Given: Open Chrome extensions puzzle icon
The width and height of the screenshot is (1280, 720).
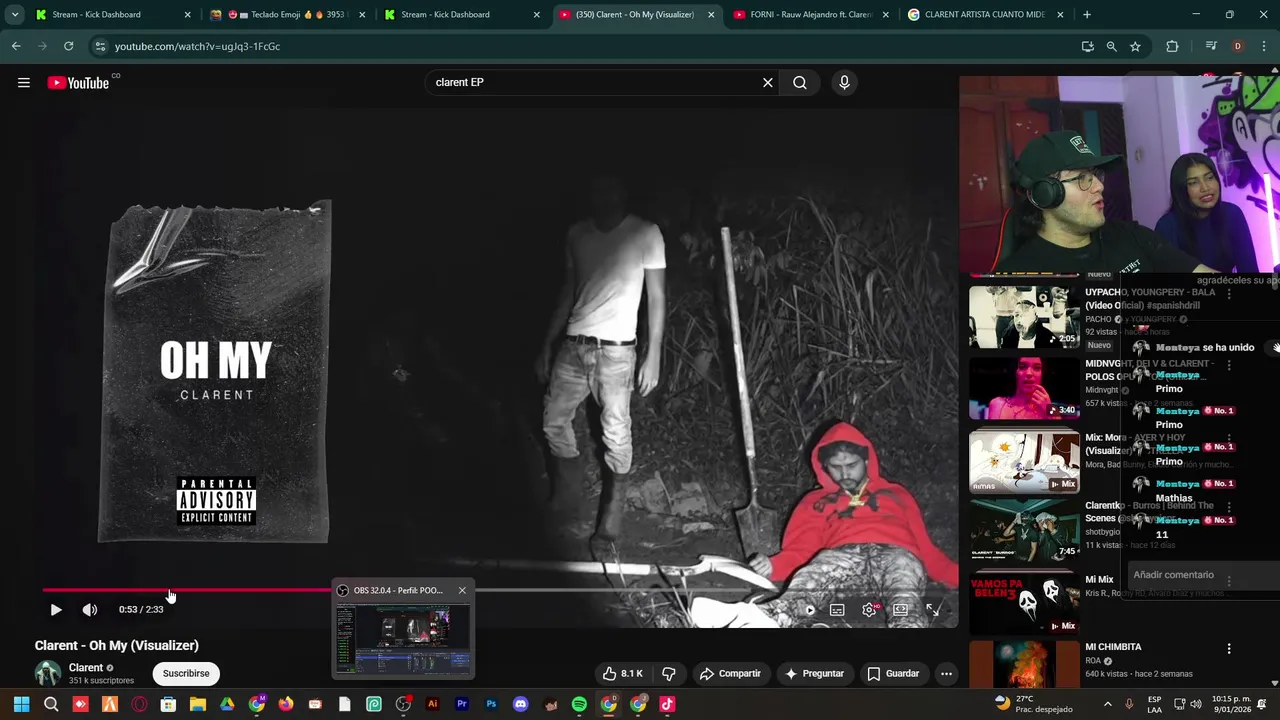Looking at the screenshot, I should tap(1172, 46).
